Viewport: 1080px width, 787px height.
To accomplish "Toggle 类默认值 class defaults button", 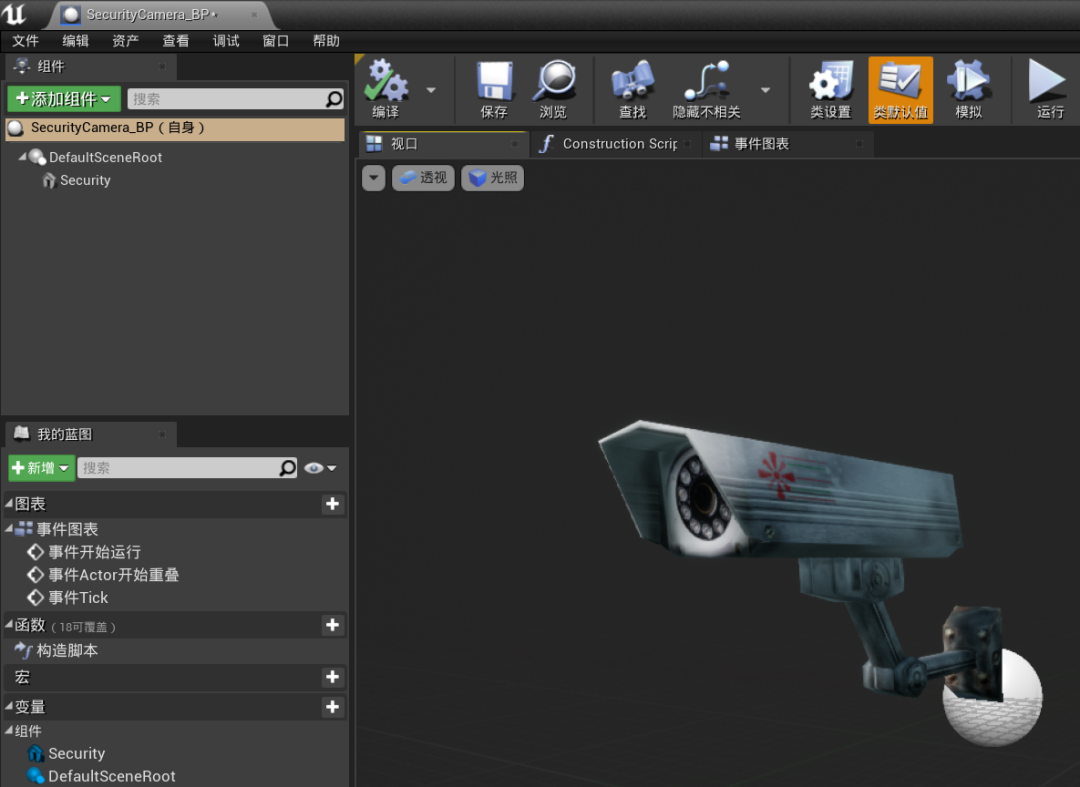I will (x=900, y=90).
